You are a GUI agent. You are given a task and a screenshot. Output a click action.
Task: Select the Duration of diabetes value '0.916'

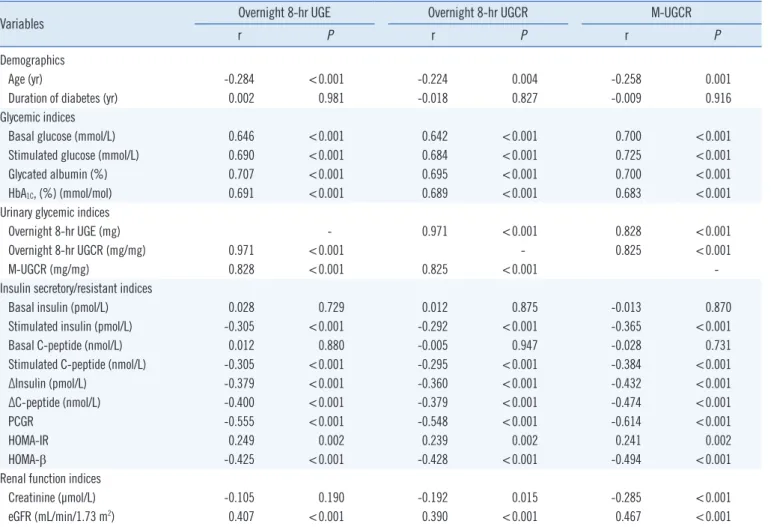(718, 98)
